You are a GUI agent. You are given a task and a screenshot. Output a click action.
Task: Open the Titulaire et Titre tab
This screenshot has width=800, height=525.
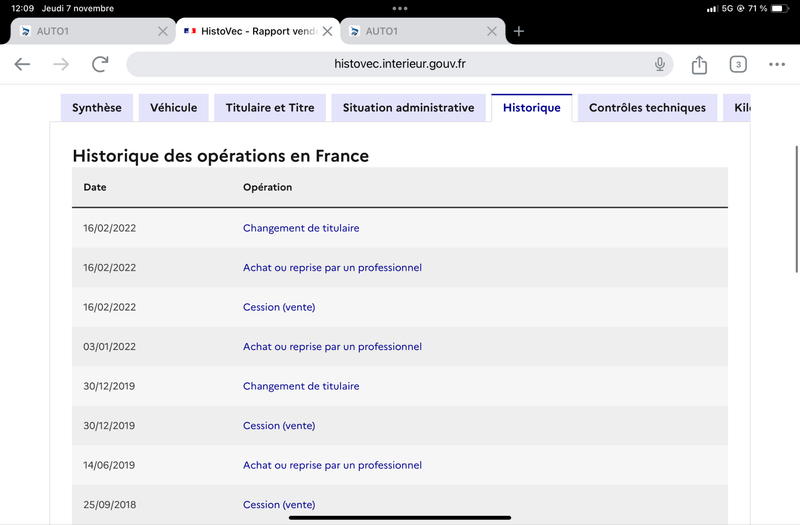(270, 108)
